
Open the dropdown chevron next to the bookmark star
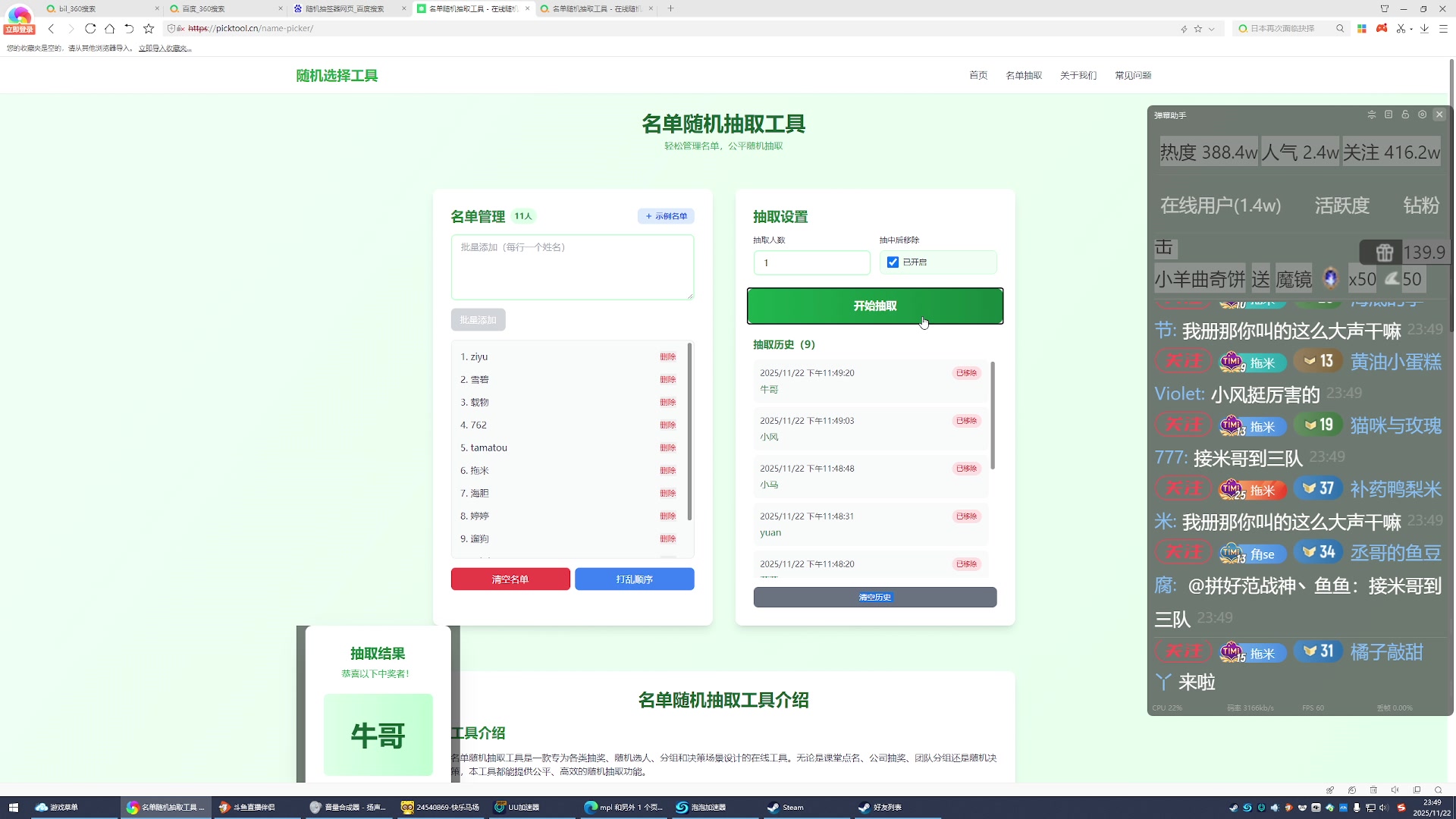[1212, 28]
